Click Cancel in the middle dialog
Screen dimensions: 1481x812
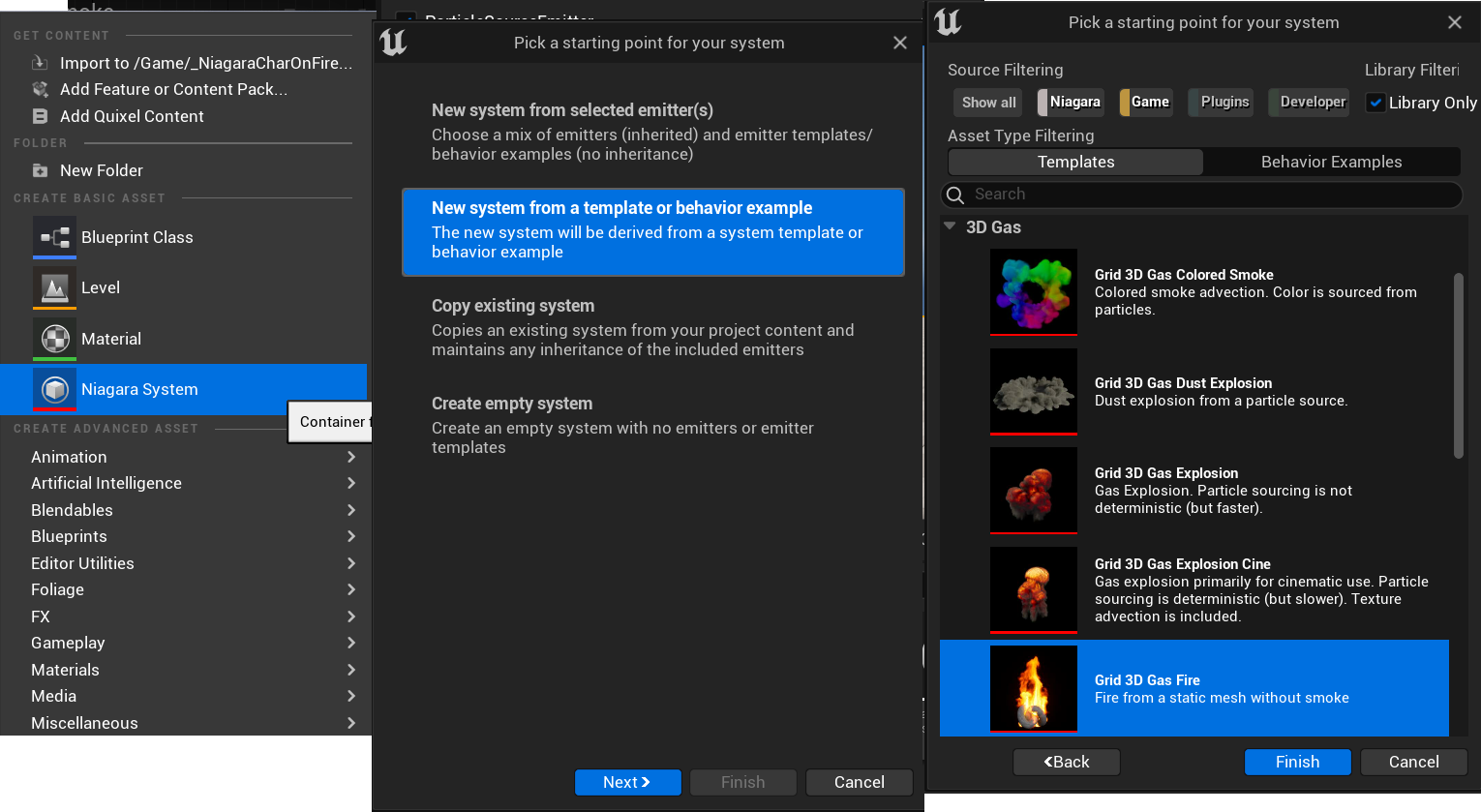point(859,782)
